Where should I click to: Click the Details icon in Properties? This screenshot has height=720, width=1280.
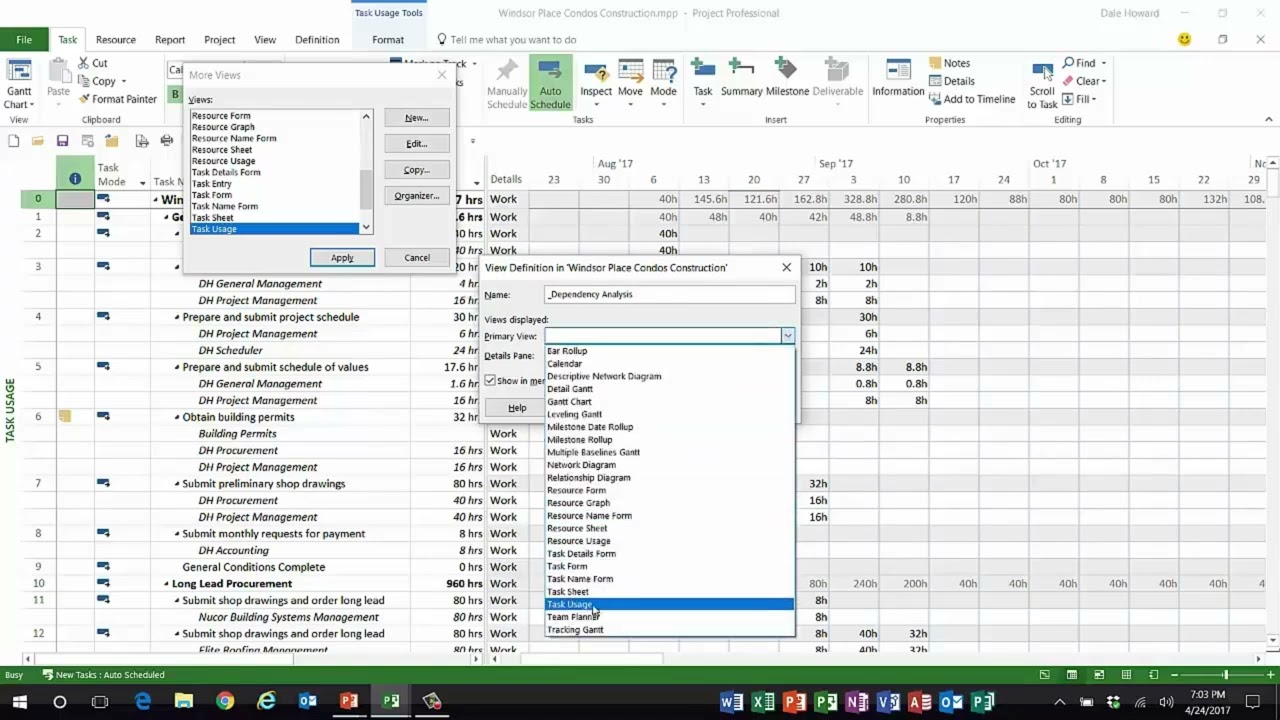936,81
